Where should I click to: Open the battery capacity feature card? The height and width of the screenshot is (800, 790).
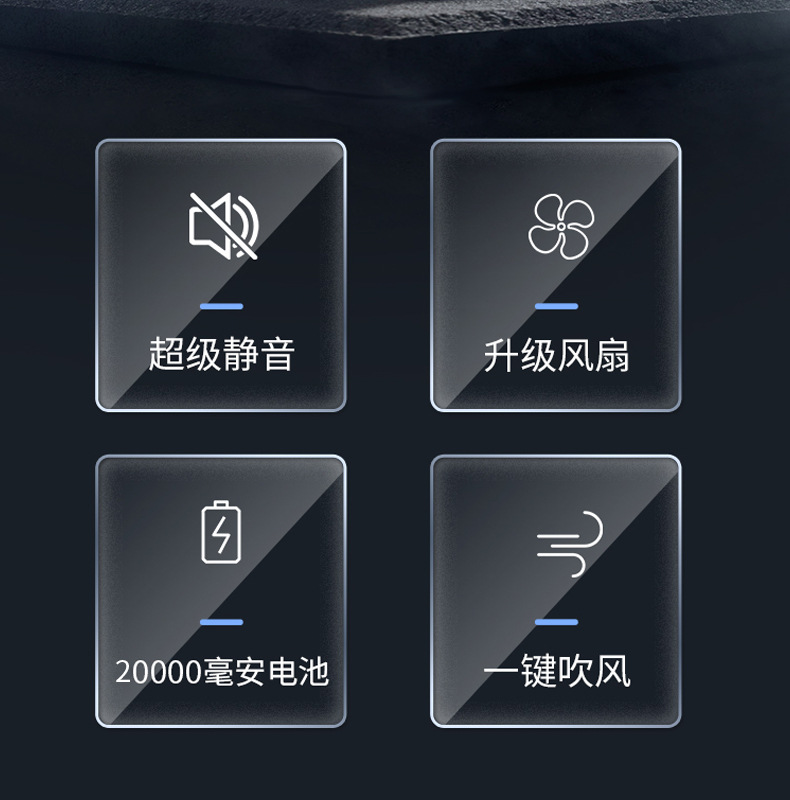(x=221, y=591)
